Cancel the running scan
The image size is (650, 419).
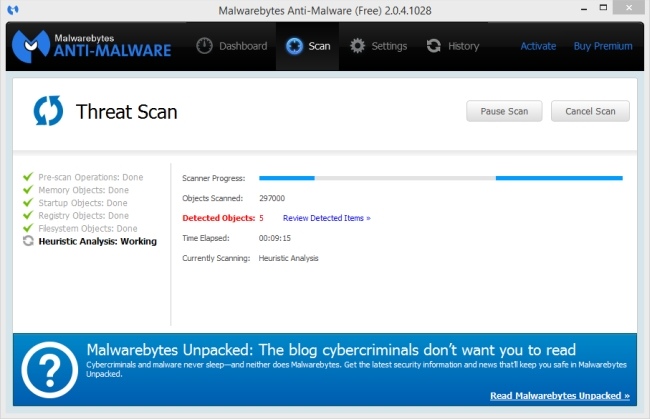coord(590,111)
